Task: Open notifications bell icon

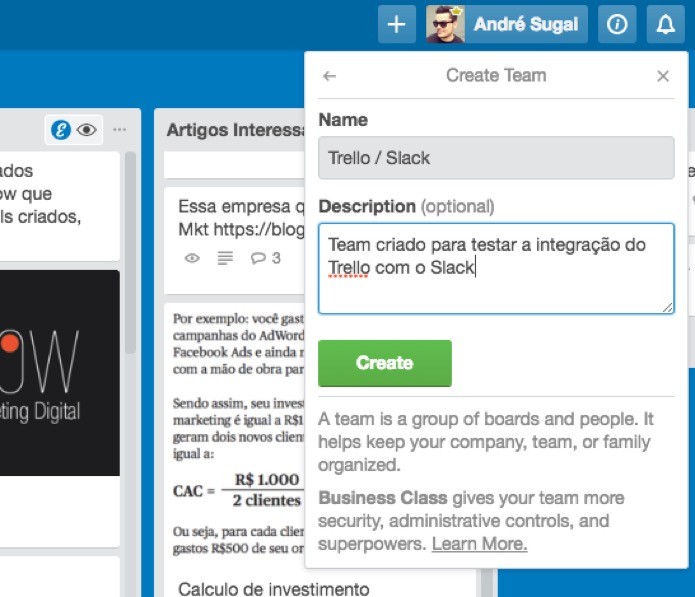Action: [665, 24]
